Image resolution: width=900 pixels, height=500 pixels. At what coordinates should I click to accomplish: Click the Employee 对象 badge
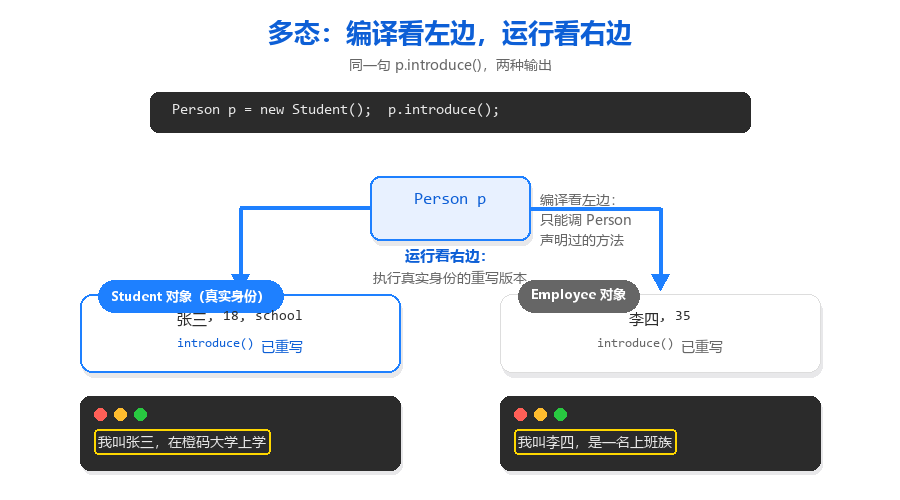[579, 295]
